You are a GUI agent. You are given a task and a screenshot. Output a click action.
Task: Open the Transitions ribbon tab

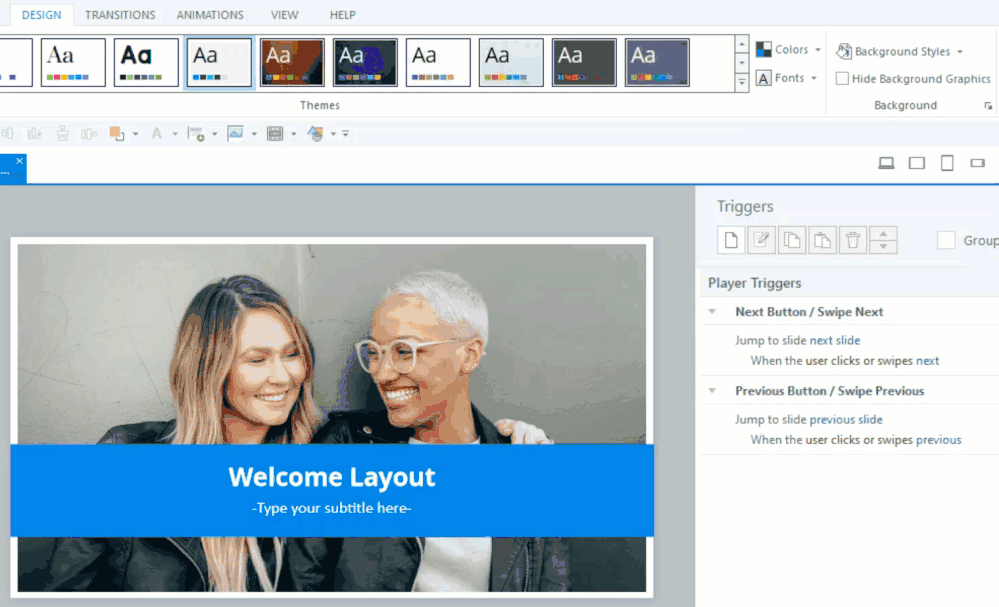(120, 15)
